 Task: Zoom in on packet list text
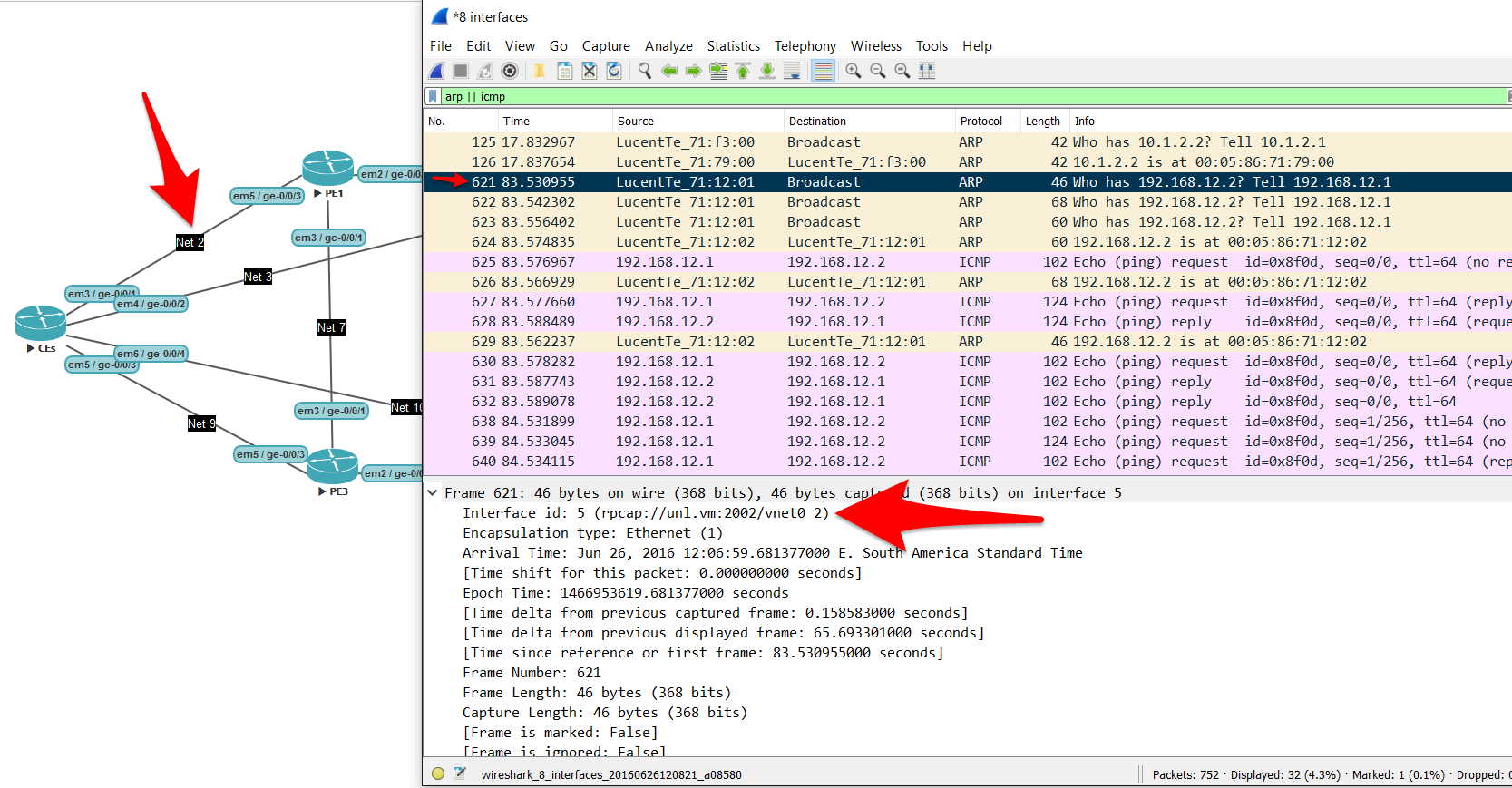[854, 71]
